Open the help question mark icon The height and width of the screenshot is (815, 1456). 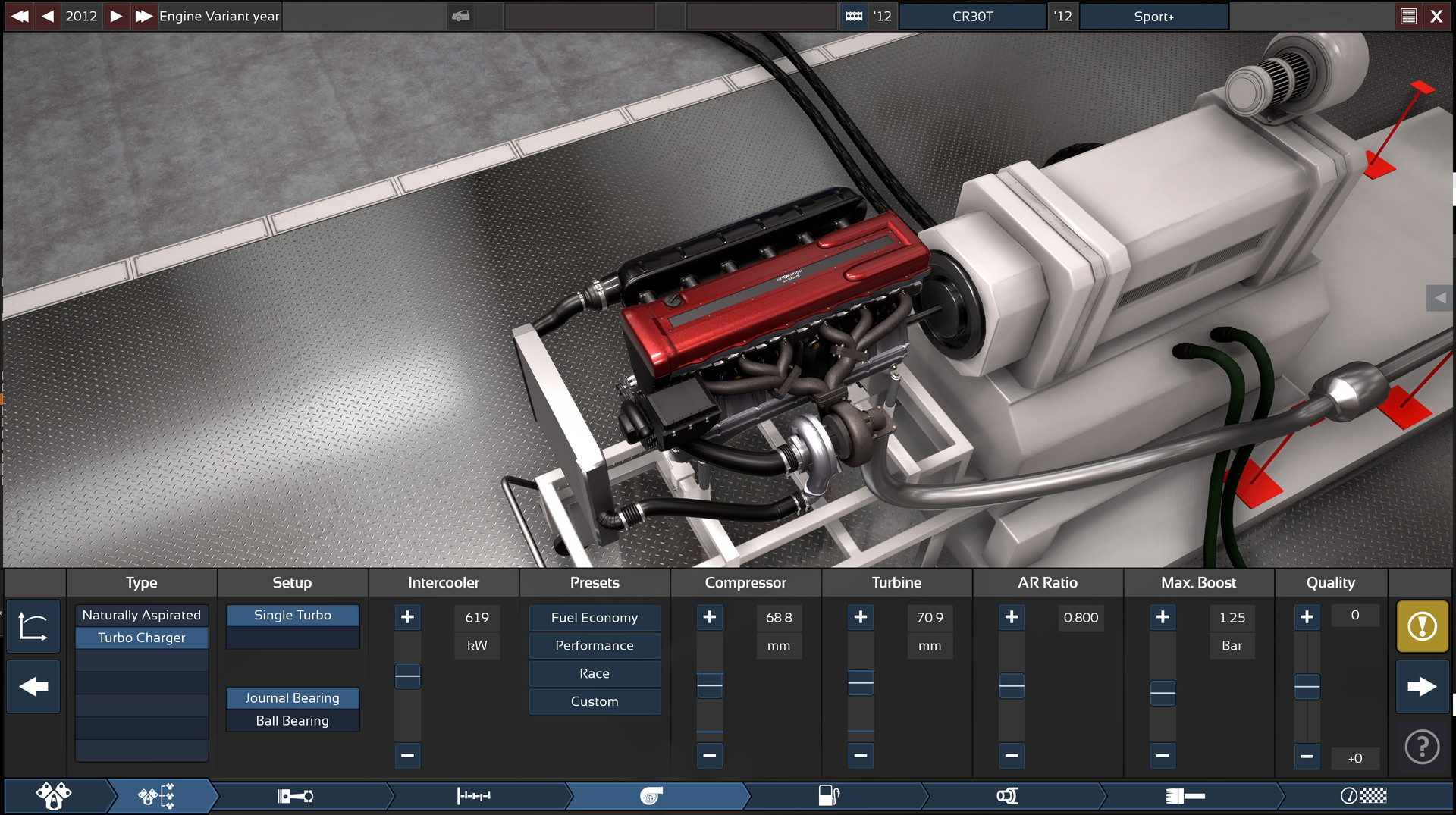1422,747
